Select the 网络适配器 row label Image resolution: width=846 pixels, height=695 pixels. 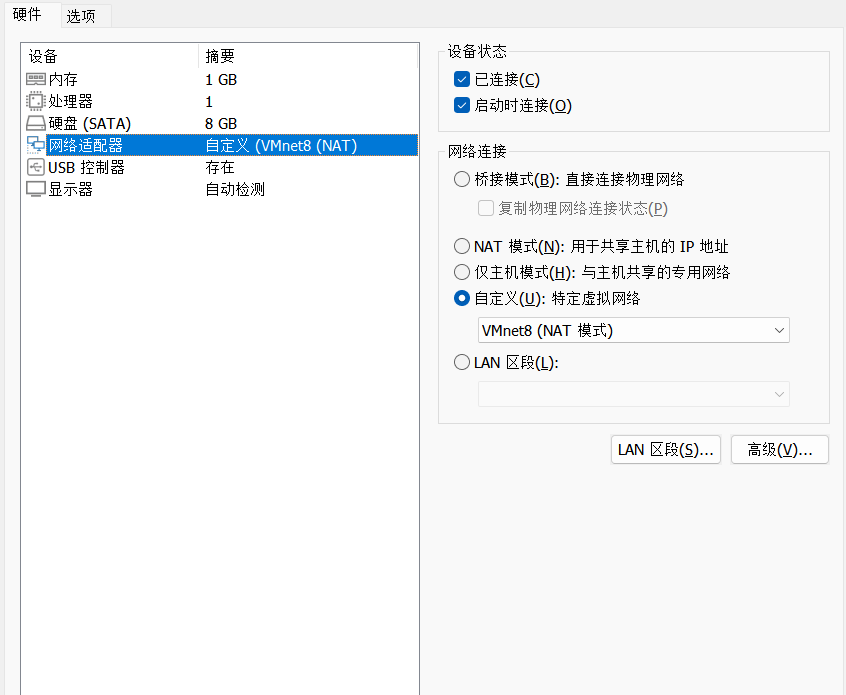(x=86, y=145)
